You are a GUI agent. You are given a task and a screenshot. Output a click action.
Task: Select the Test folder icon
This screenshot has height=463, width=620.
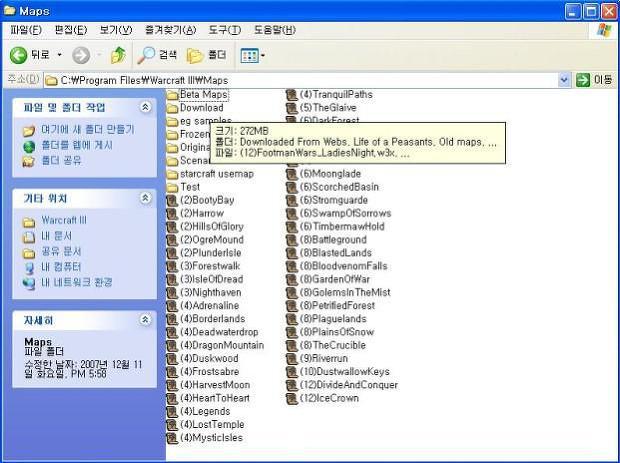point(172,187)
